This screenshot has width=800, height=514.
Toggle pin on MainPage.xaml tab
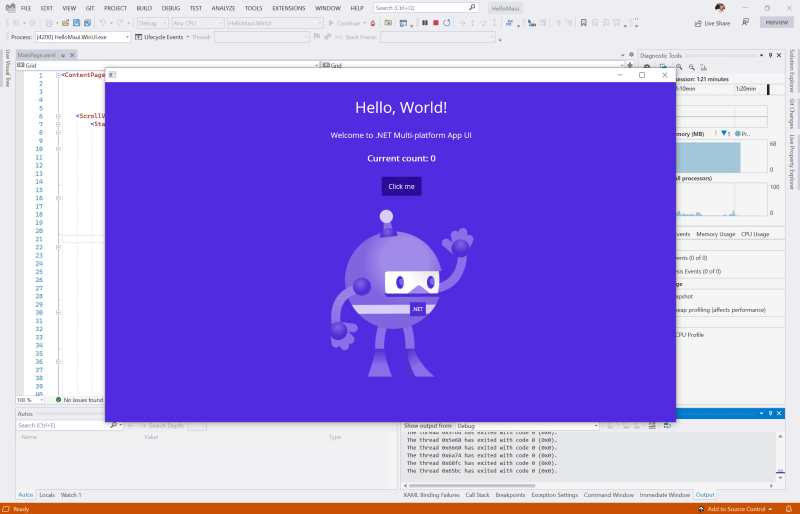pos(63,55)
